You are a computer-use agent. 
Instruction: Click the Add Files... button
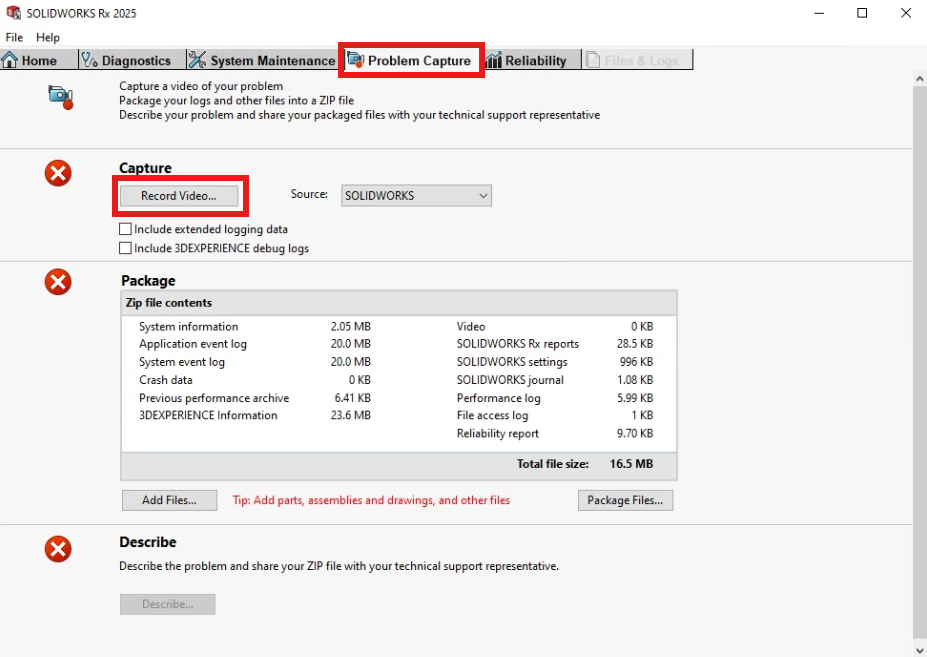point(169,500)
